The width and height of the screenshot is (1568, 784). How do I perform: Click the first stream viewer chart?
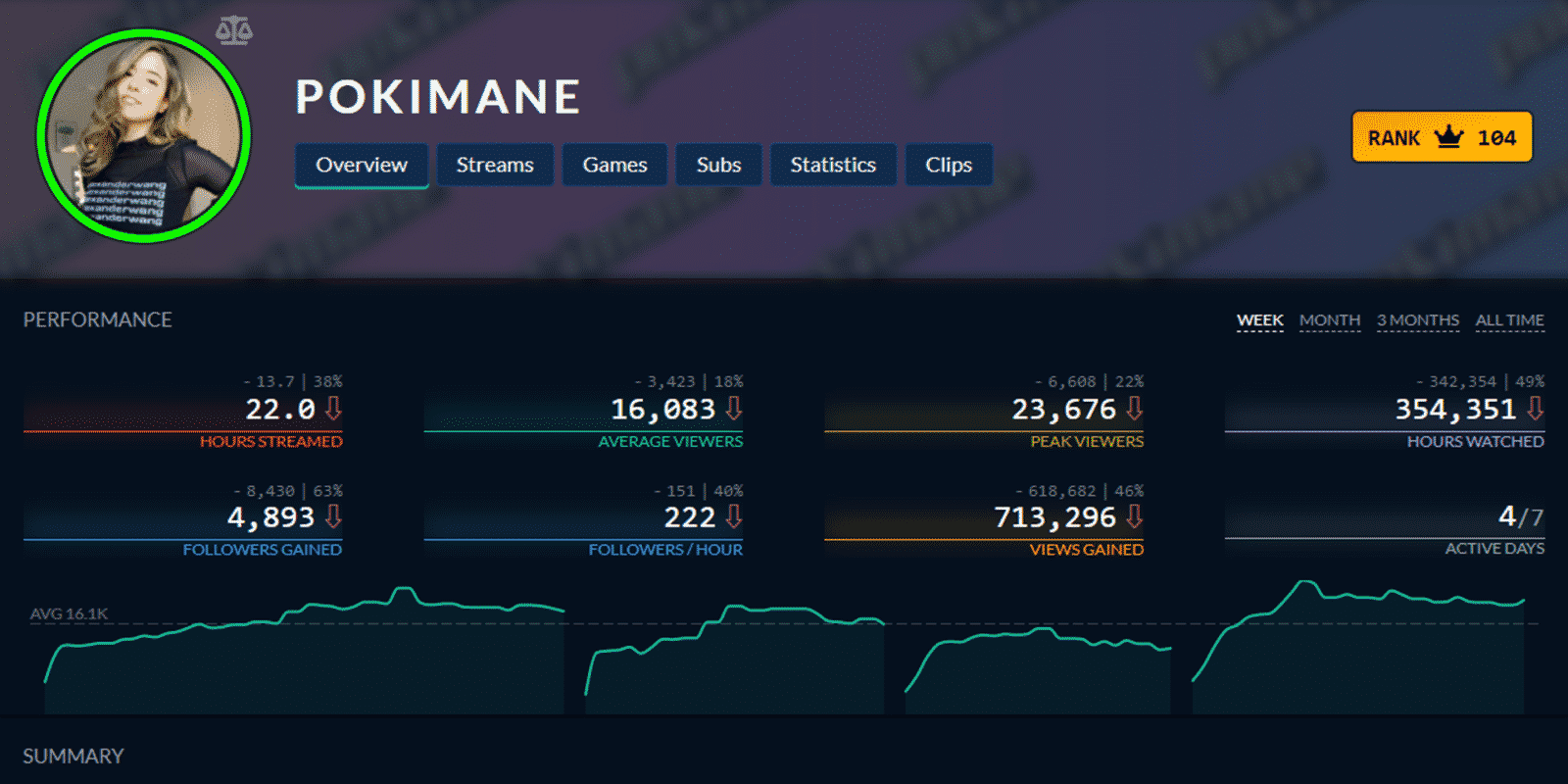pos(305,650)
